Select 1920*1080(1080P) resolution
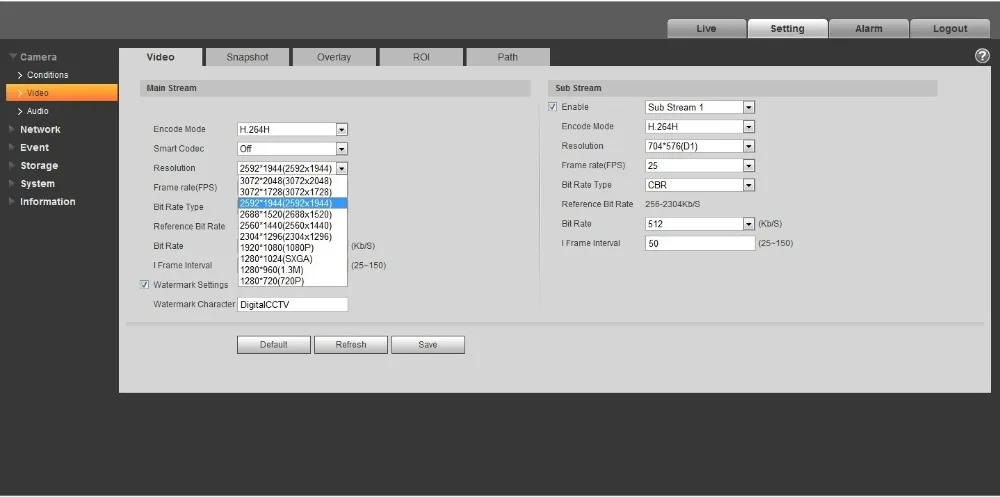Screen dimensions: 1000x497 point(293,248)
